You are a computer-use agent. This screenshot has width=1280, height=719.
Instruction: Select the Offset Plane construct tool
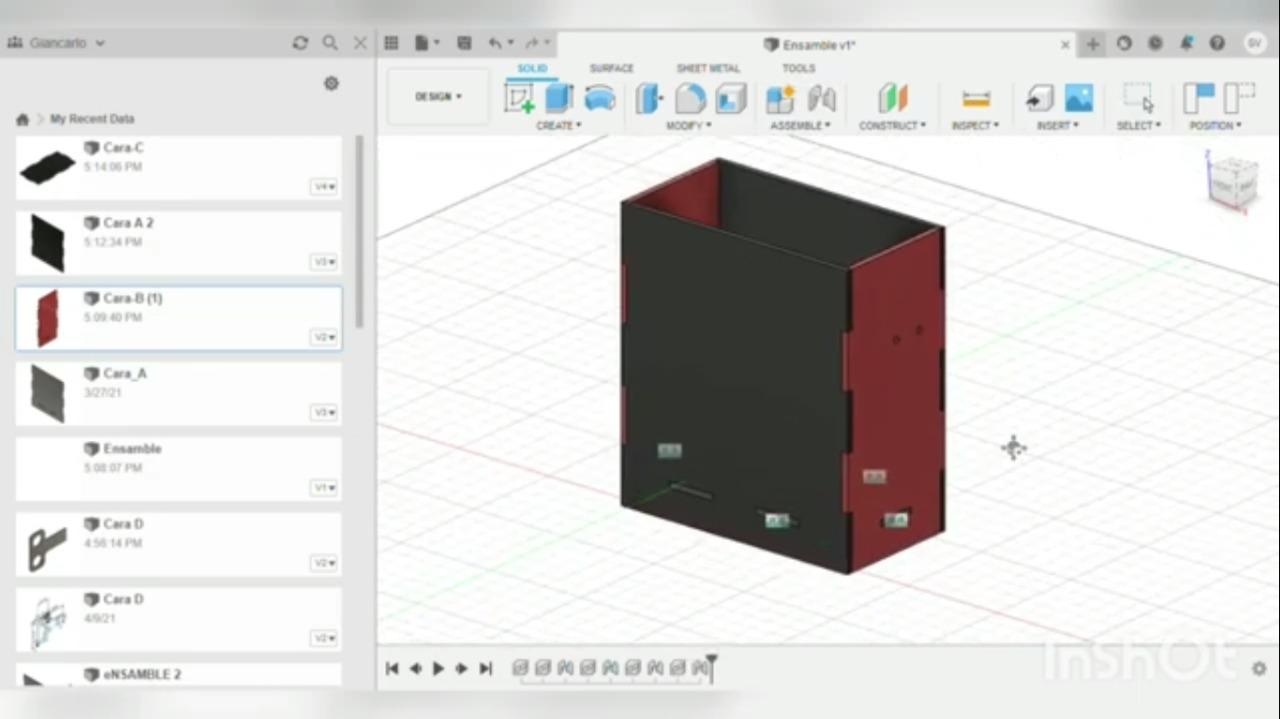point(893,98)
